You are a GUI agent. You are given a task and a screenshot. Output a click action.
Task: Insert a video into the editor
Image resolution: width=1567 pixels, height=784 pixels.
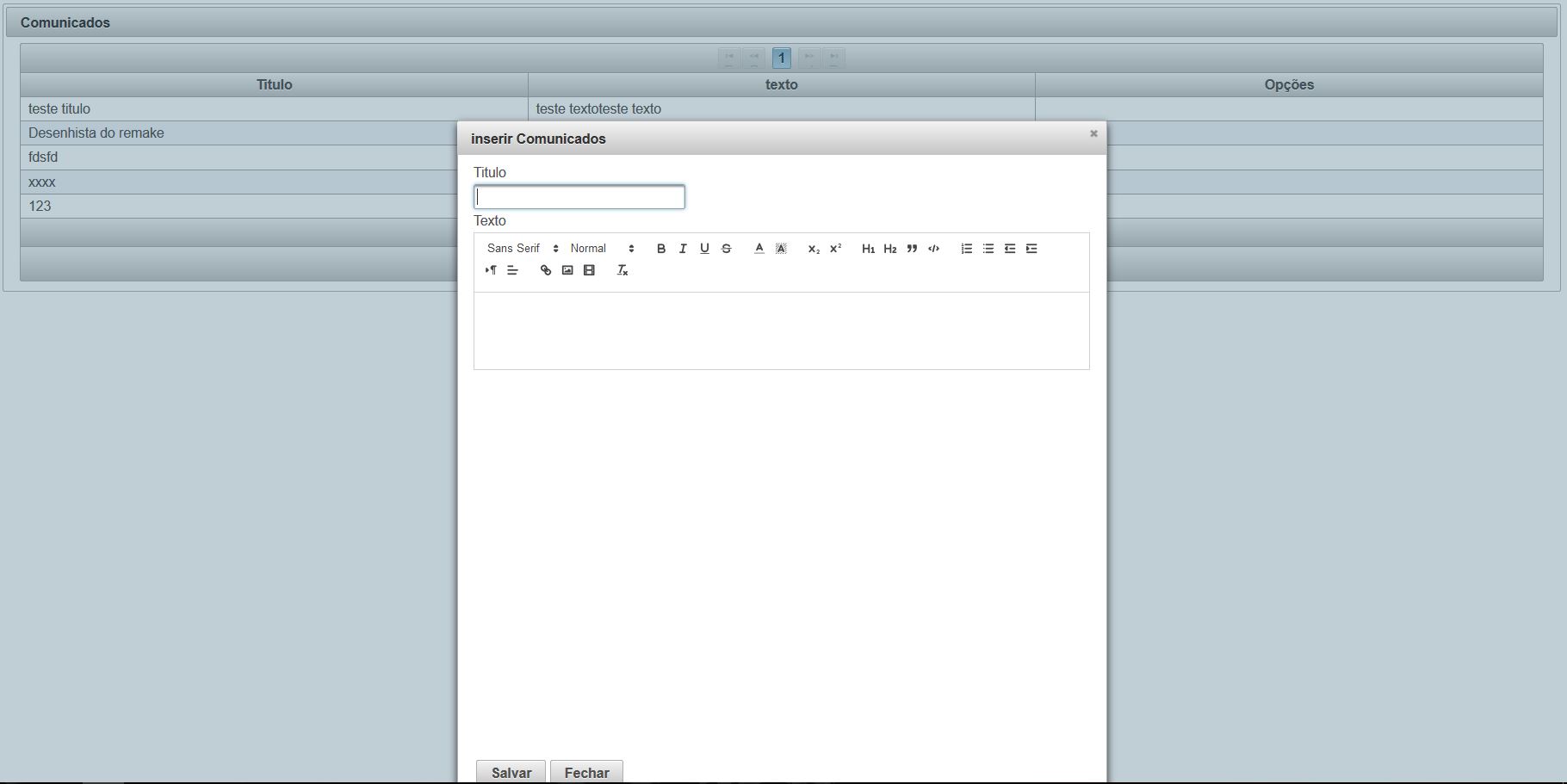[x=589, y=270]
